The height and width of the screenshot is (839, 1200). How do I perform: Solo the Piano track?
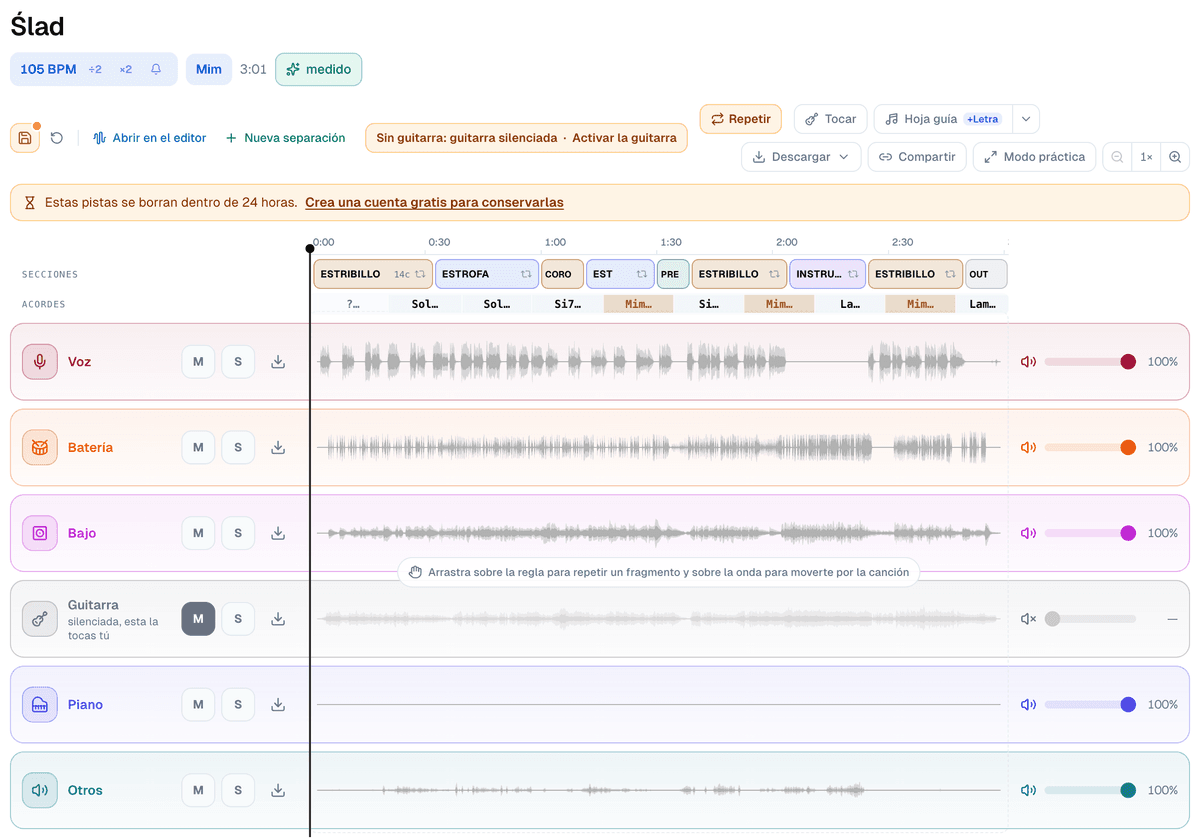click(x=238, y=704)
